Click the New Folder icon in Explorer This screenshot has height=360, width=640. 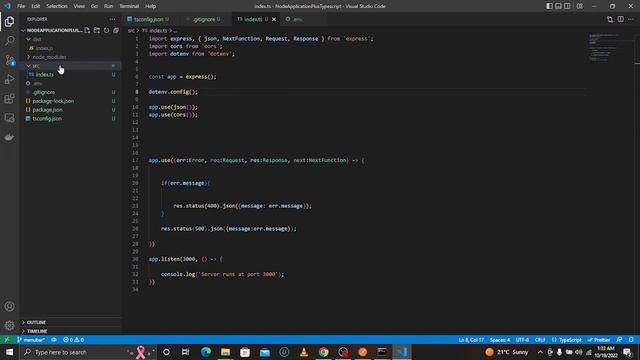click(97, 30)
